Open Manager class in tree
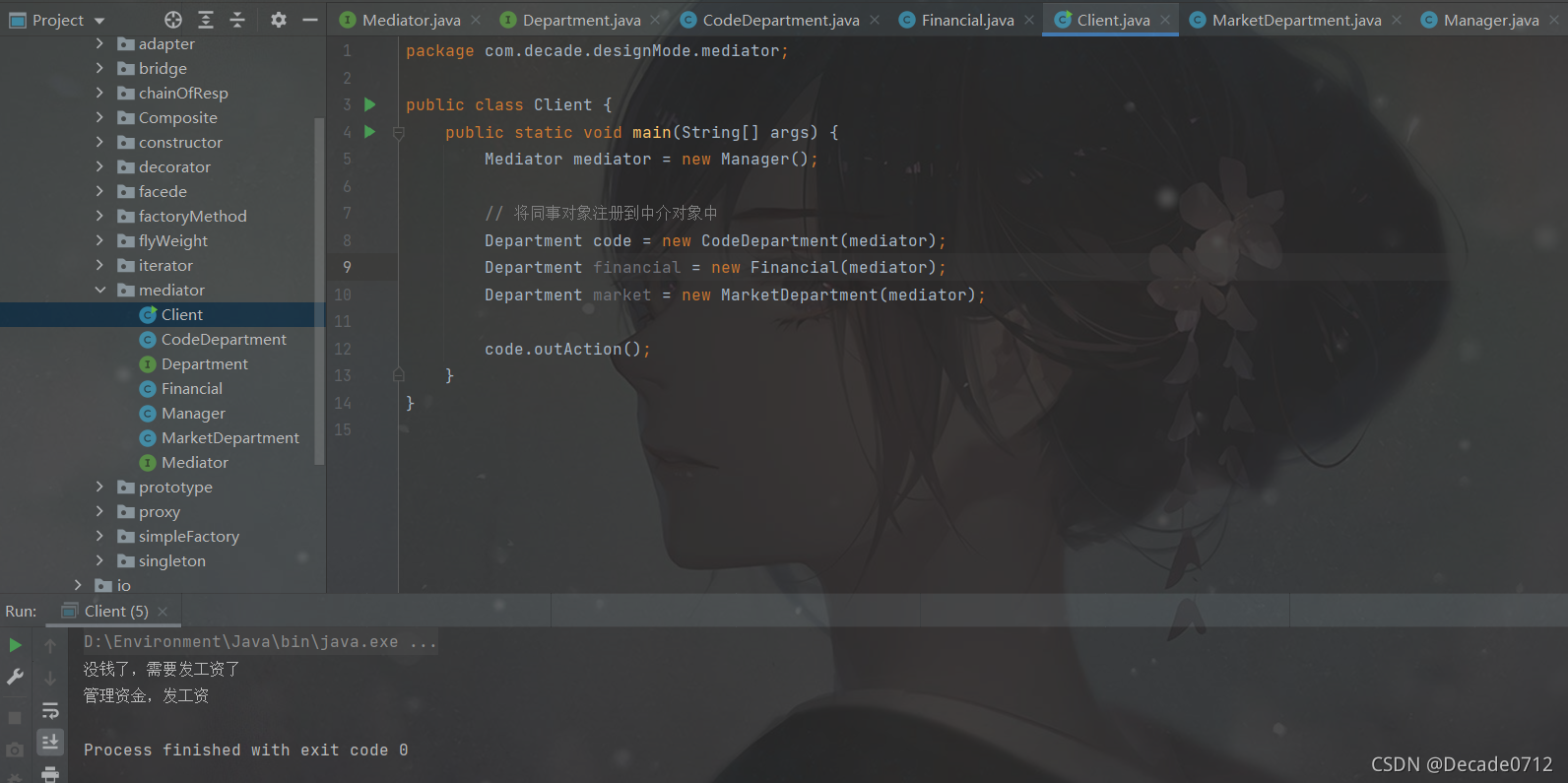1568x783 pixels. pos(193,413)
